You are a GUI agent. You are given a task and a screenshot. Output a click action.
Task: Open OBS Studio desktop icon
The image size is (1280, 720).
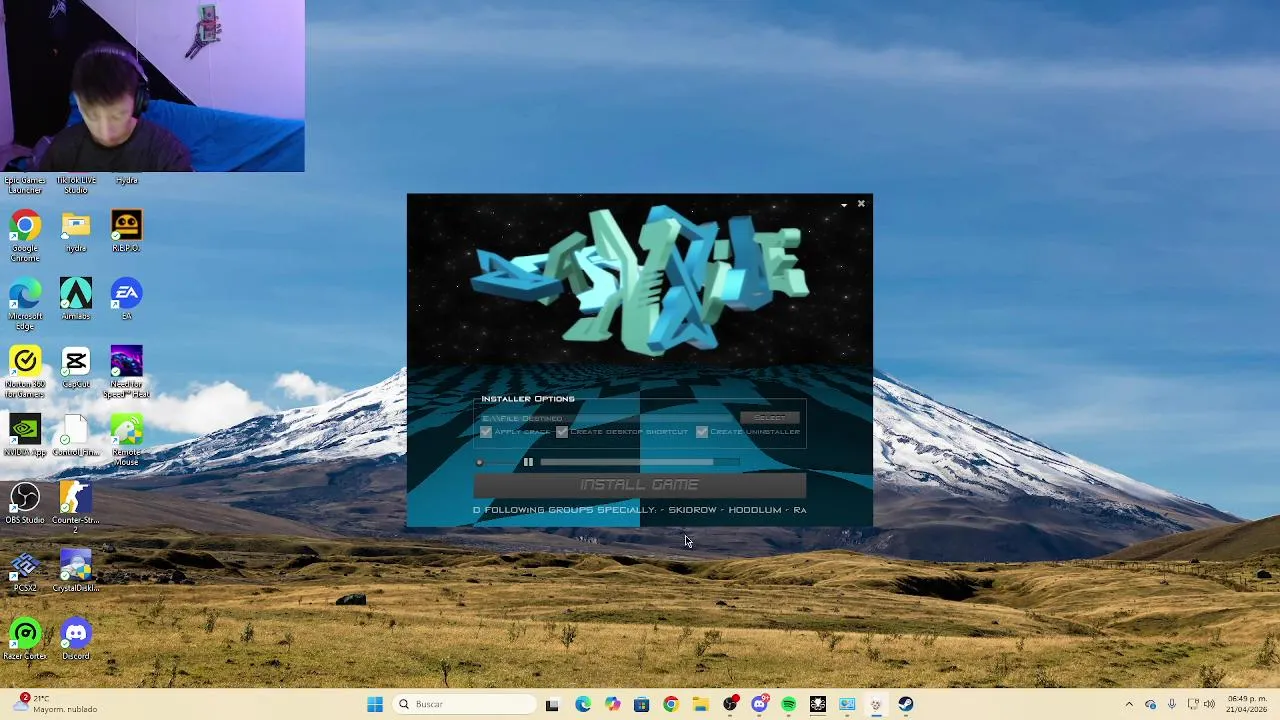25,503
